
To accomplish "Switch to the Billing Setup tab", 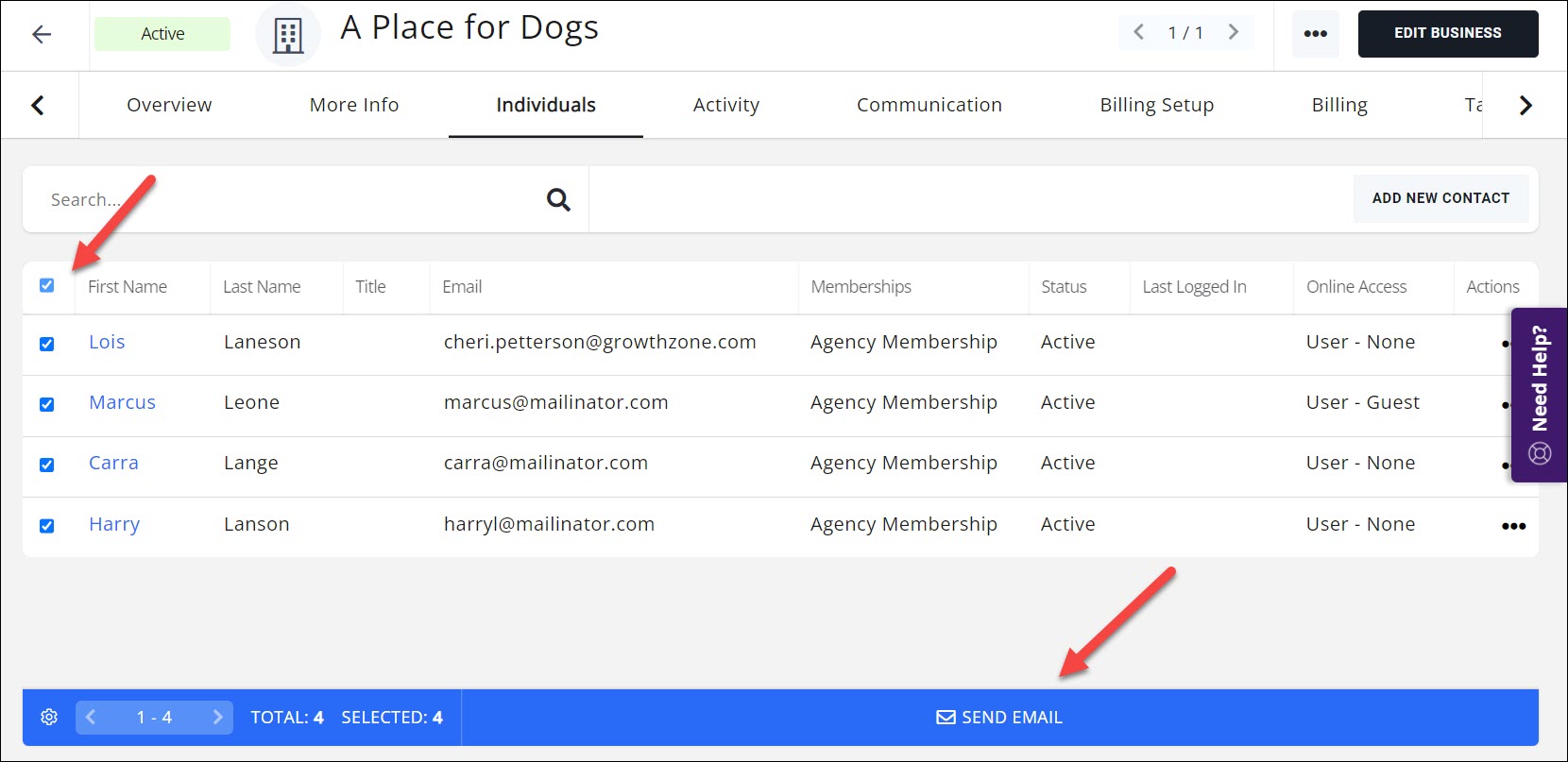I will 1156,105.
